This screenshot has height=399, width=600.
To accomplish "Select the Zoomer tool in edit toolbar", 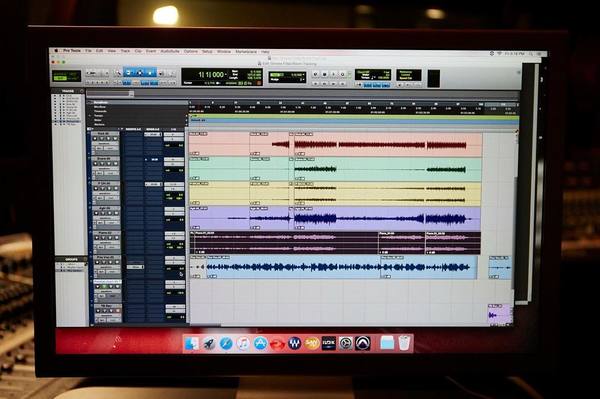I will (119, 73).
